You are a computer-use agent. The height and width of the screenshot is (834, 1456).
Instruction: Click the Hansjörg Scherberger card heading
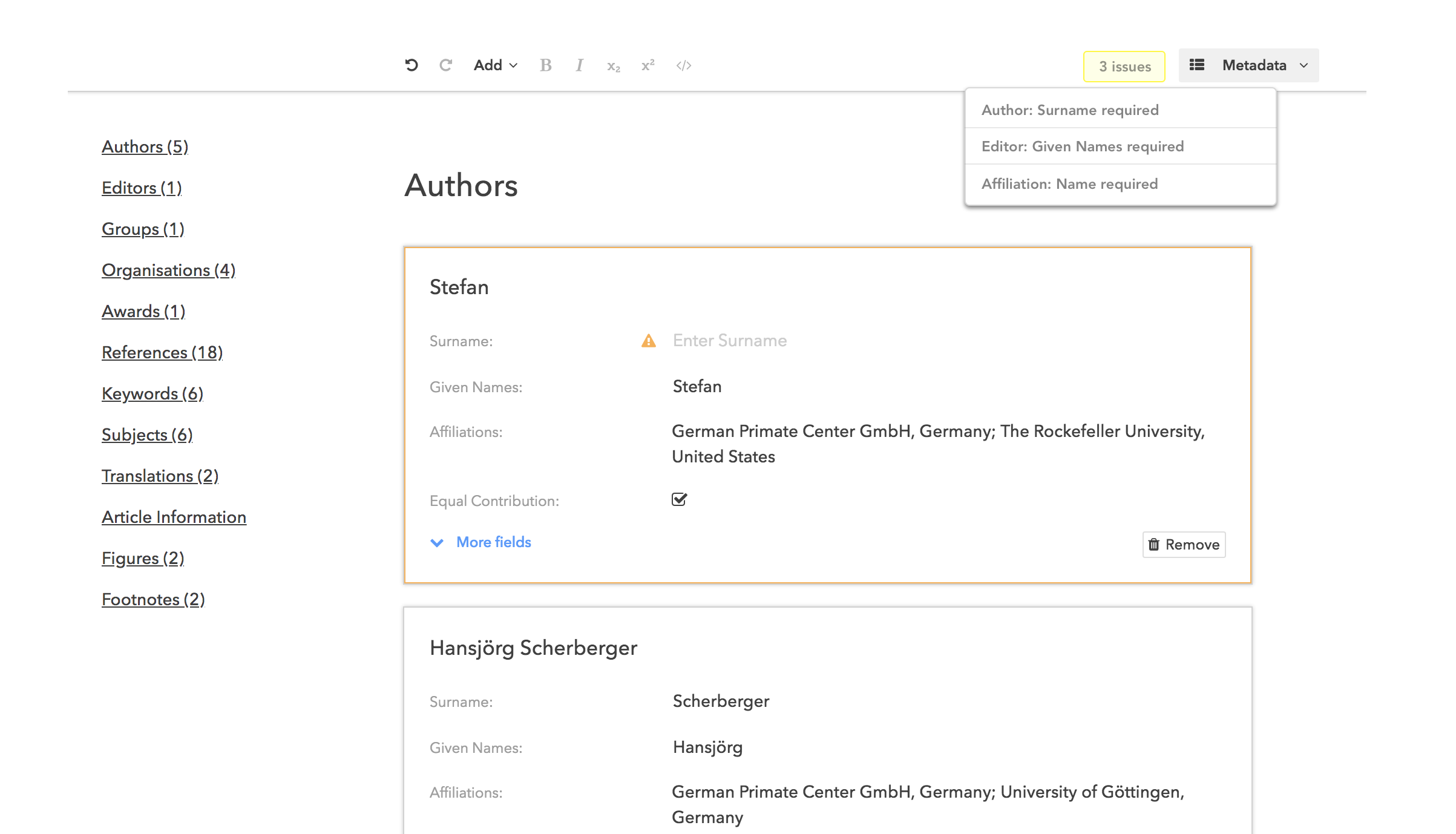(x=533, y=648)
